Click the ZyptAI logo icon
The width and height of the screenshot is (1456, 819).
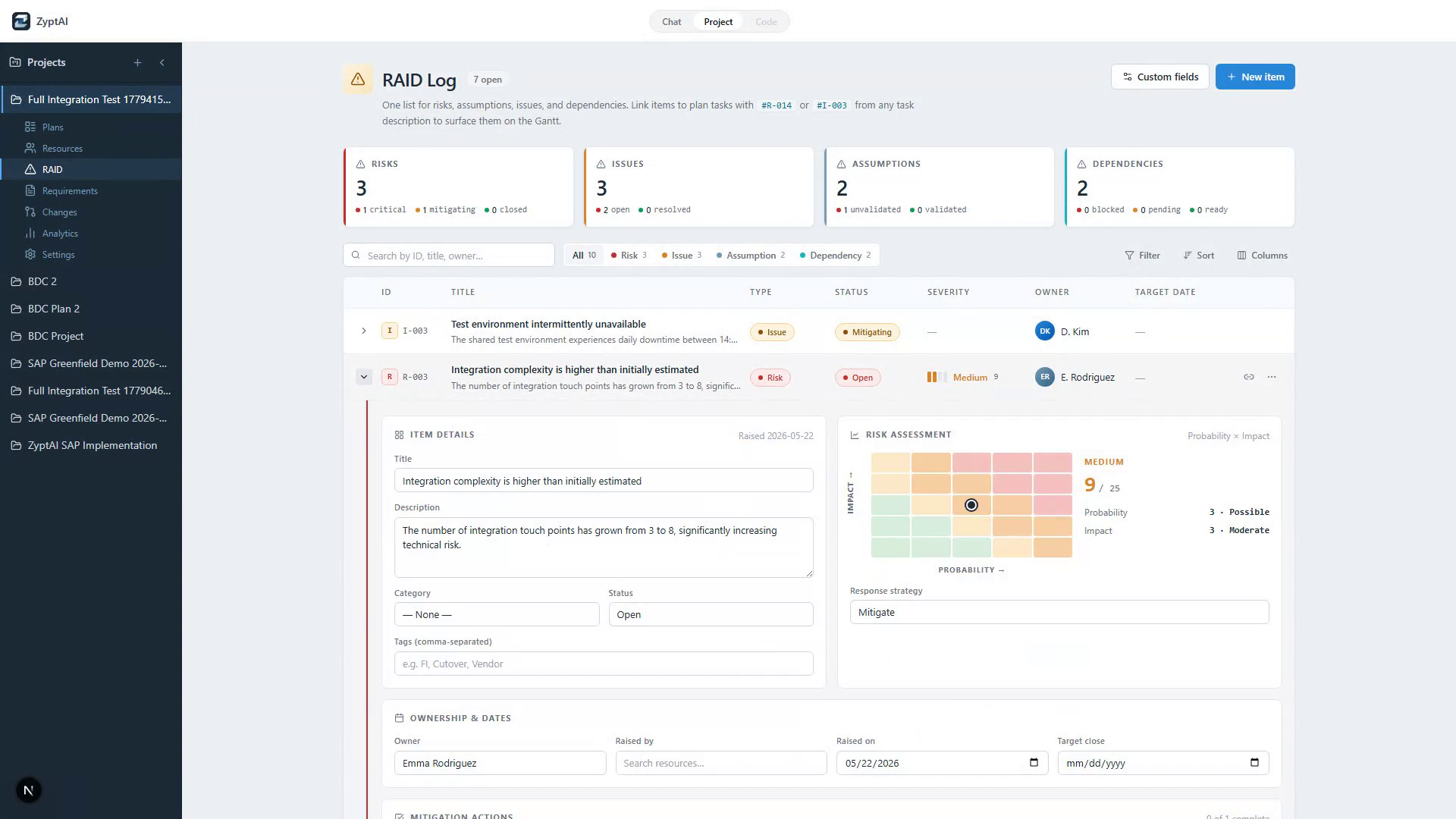pos(21,21)
